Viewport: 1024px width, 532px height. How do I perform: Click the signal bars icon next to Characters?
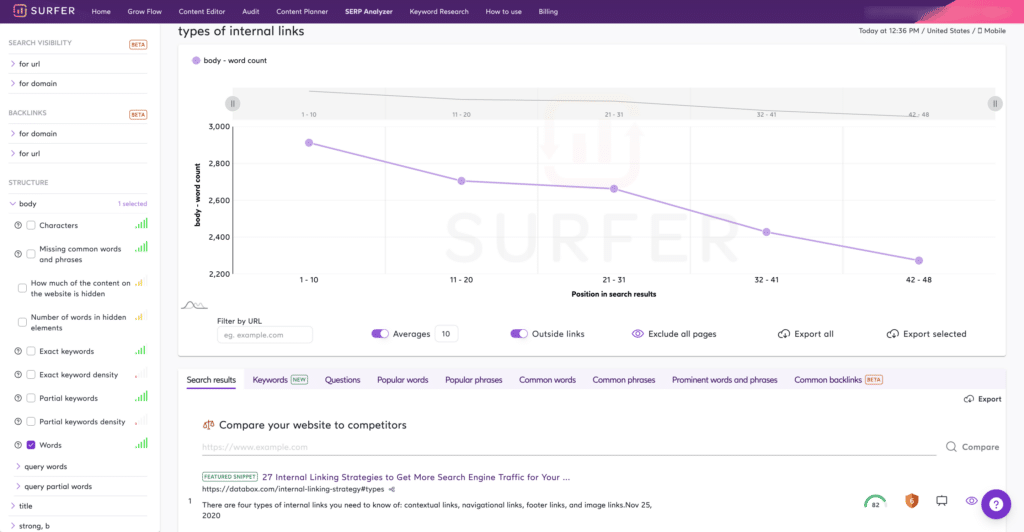pos(141,223)
